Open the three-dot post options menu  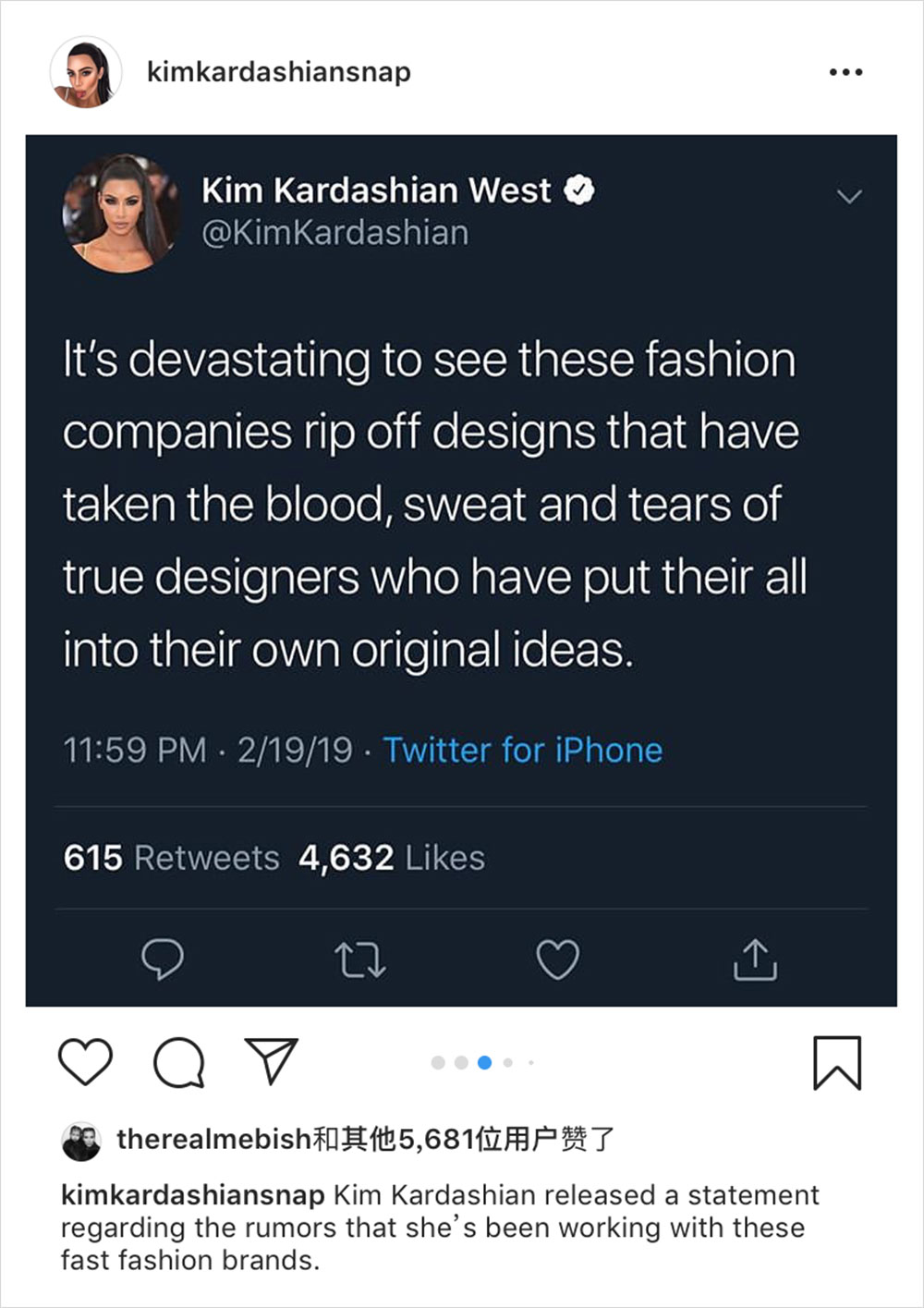click(845, 72)
